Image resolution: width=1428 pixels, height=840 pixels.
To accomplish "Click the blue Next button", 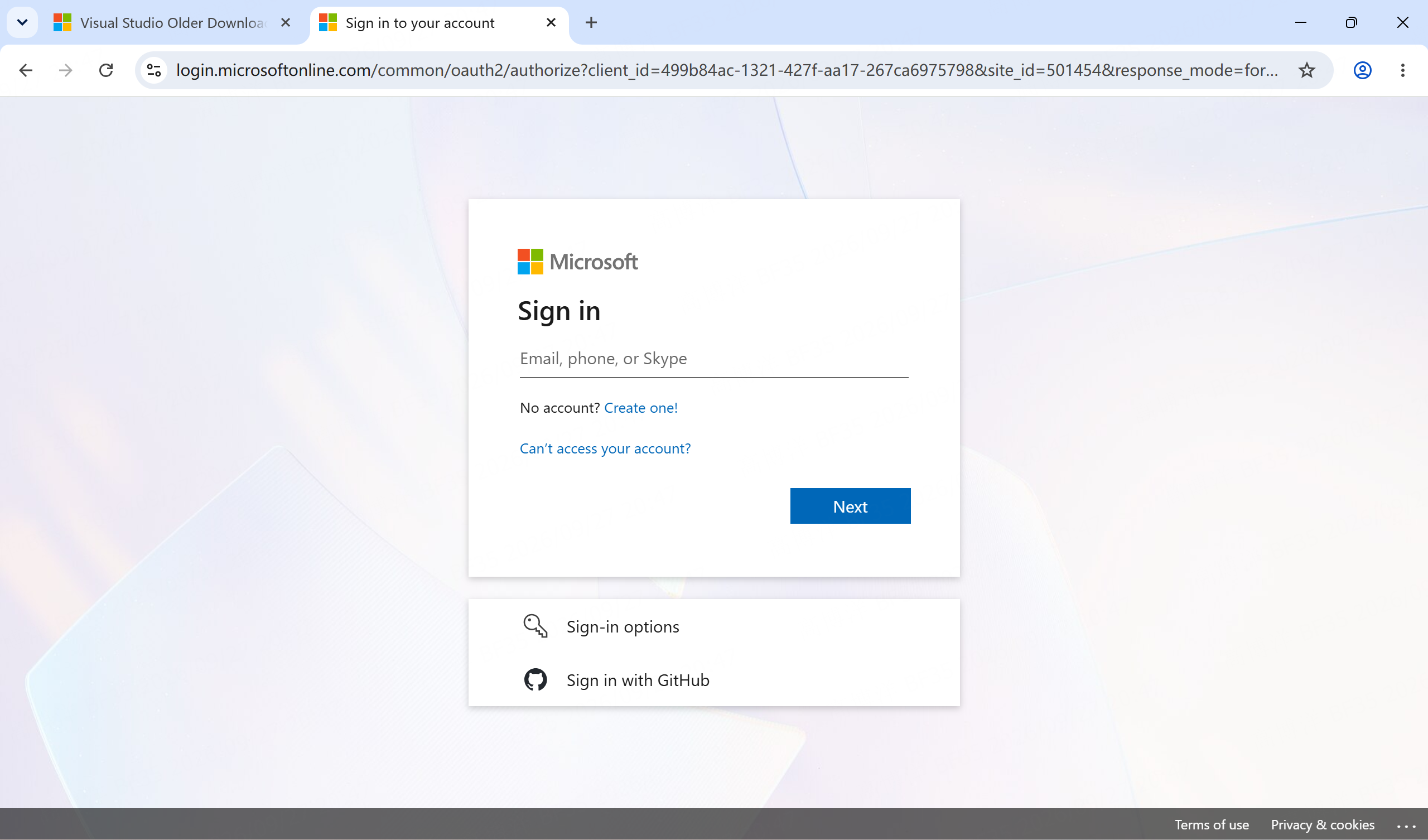I will point(851,506).
